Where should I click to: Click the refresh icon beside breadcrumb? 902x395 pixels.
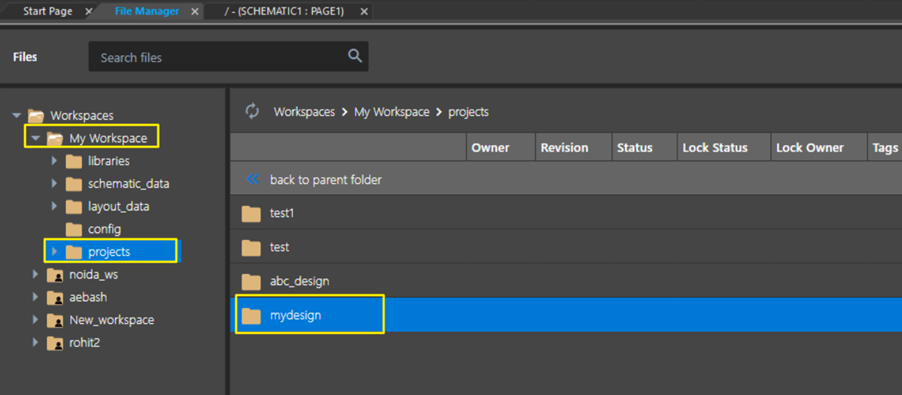point(252,111)
